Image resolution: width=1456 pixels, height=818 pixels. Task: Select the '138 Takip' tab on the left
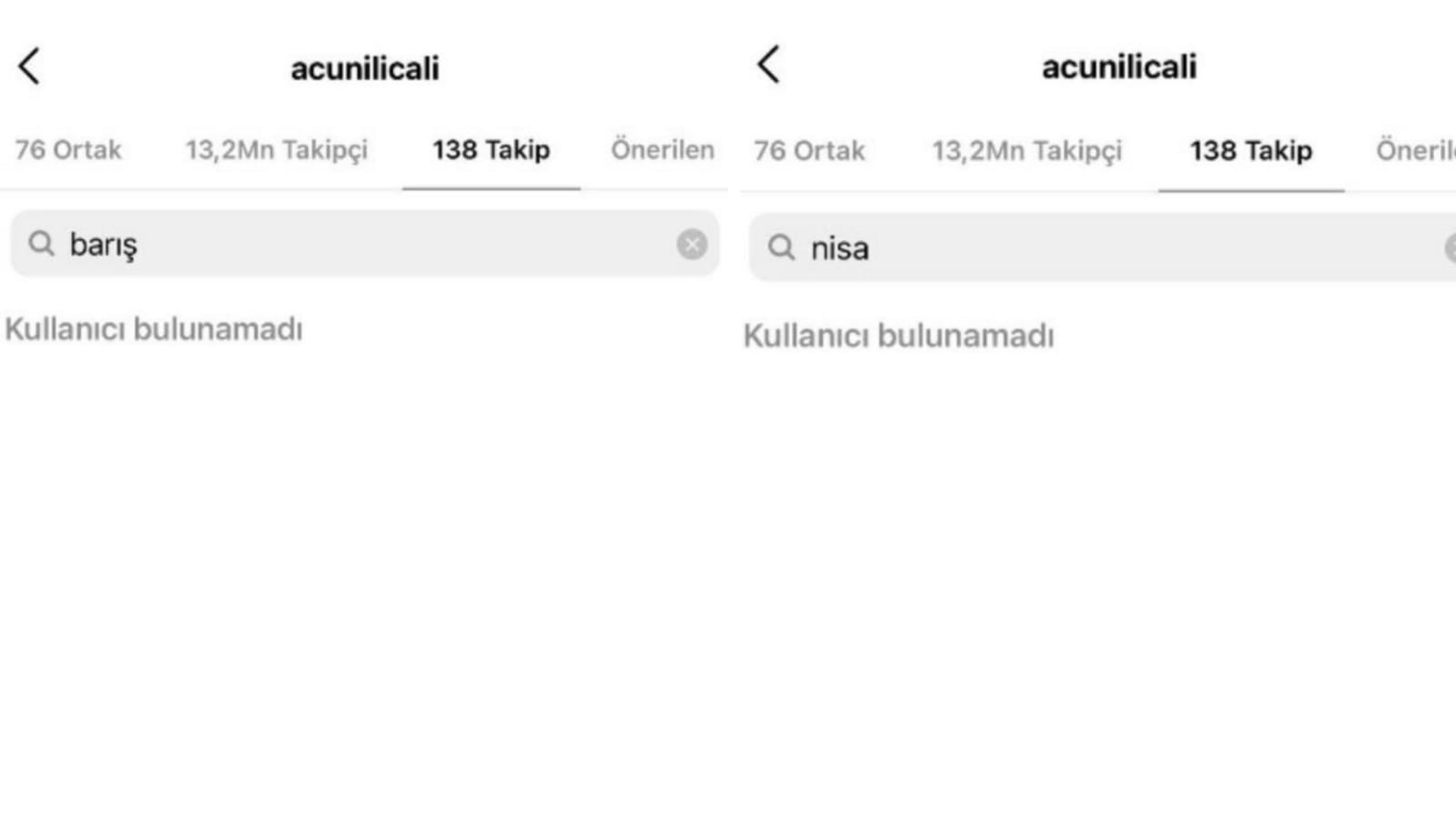coord(490,151)
